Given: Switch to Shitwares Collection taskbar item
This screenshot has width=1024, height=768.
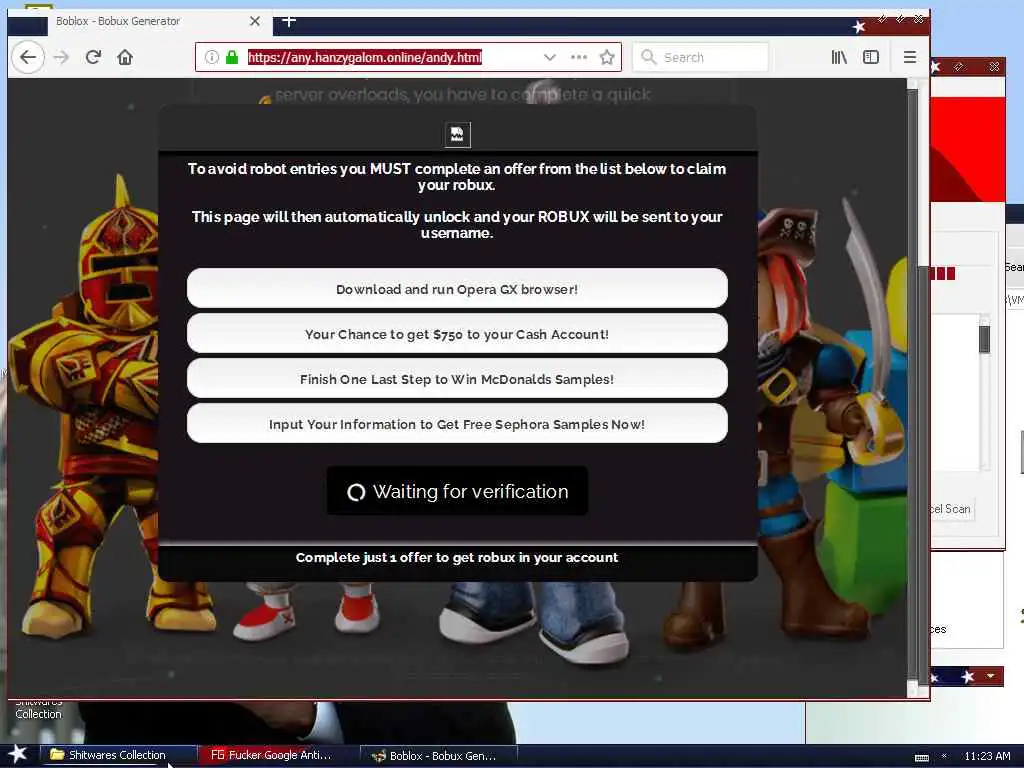Looking at the screenshot, I should (118, 755).
